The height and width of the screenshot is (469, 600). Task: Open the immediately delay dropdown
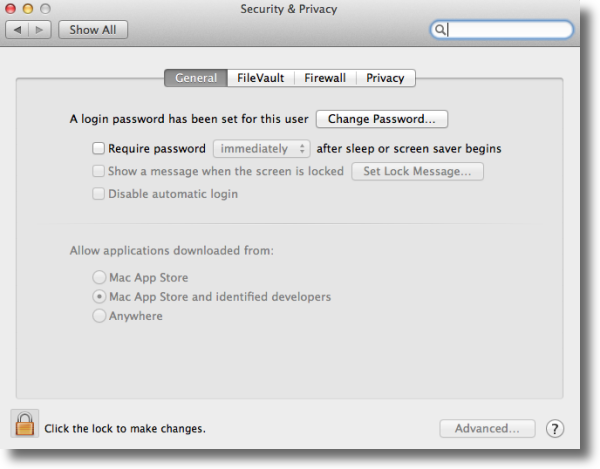262,148
